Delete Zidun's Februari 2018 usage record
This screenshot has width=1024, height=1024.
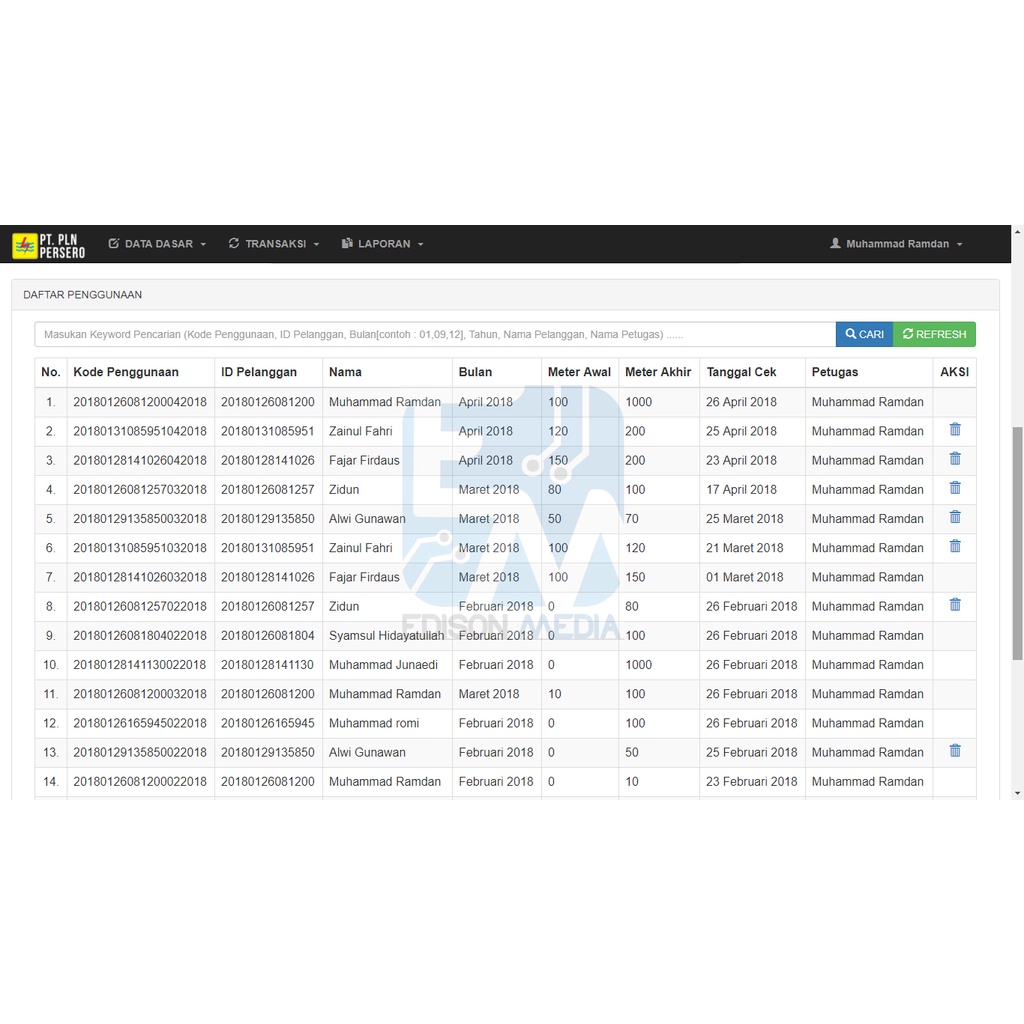954,605
